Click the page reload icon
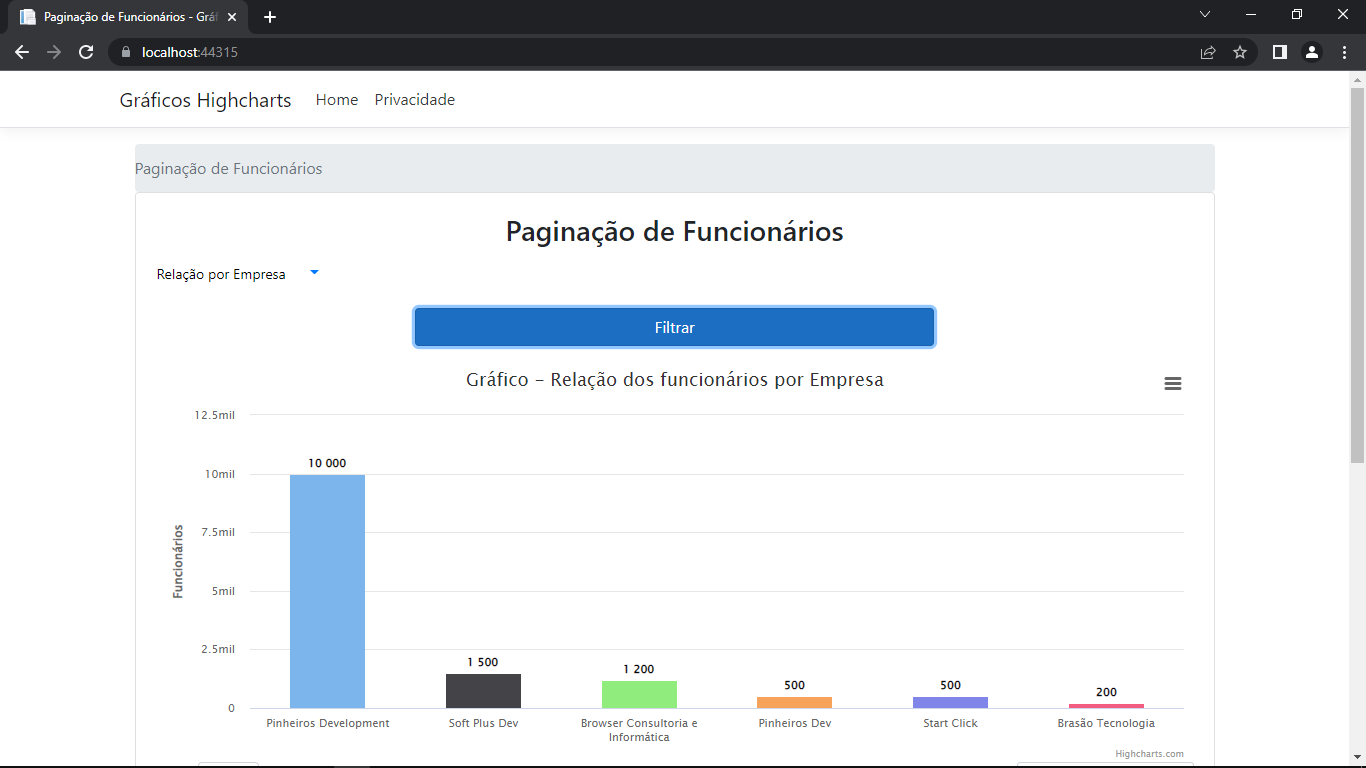 point(85,51)
